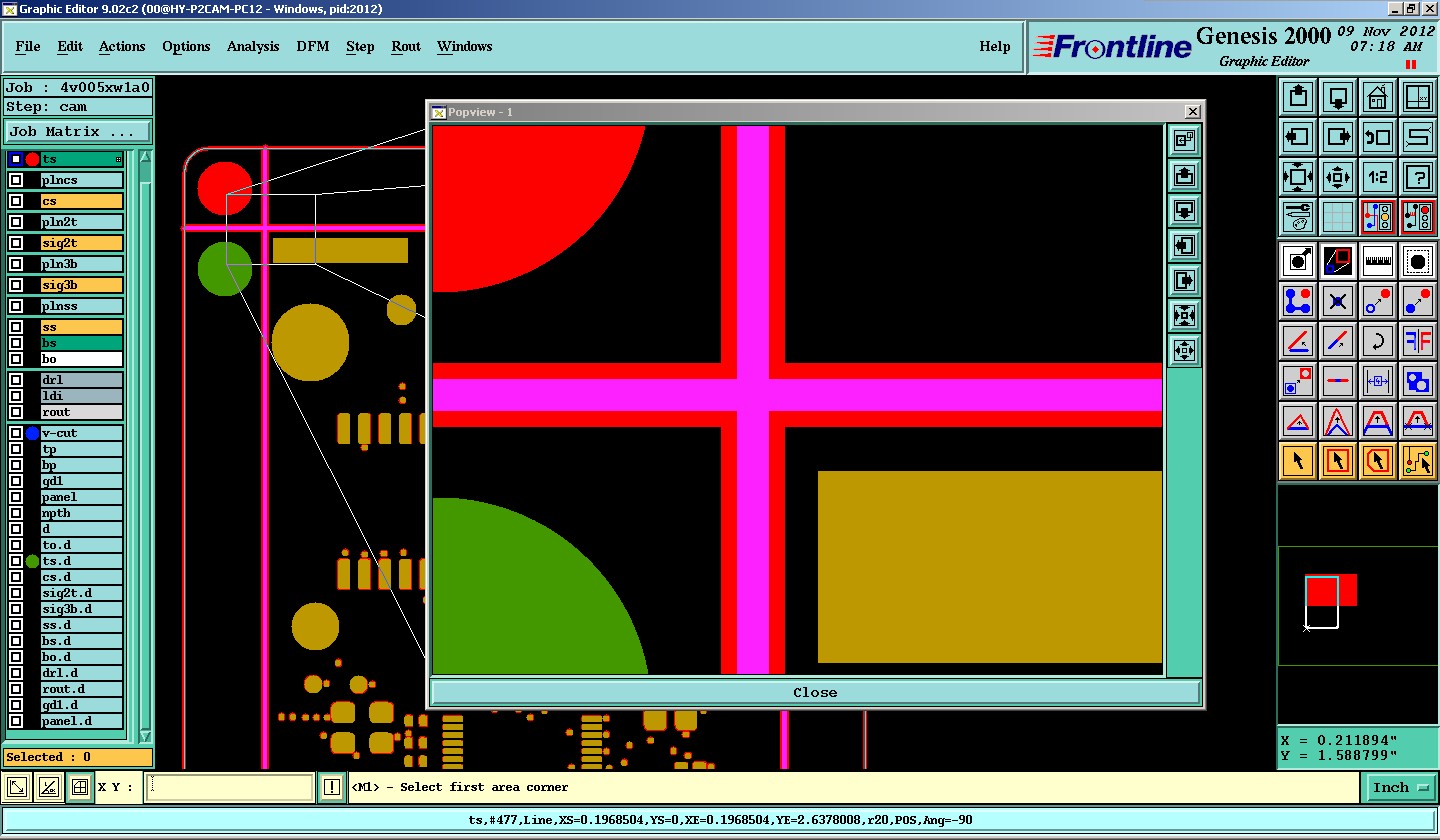Select the sig3b layer name
This screenshot has width=1440, height=840.
(x=82, y=285)
